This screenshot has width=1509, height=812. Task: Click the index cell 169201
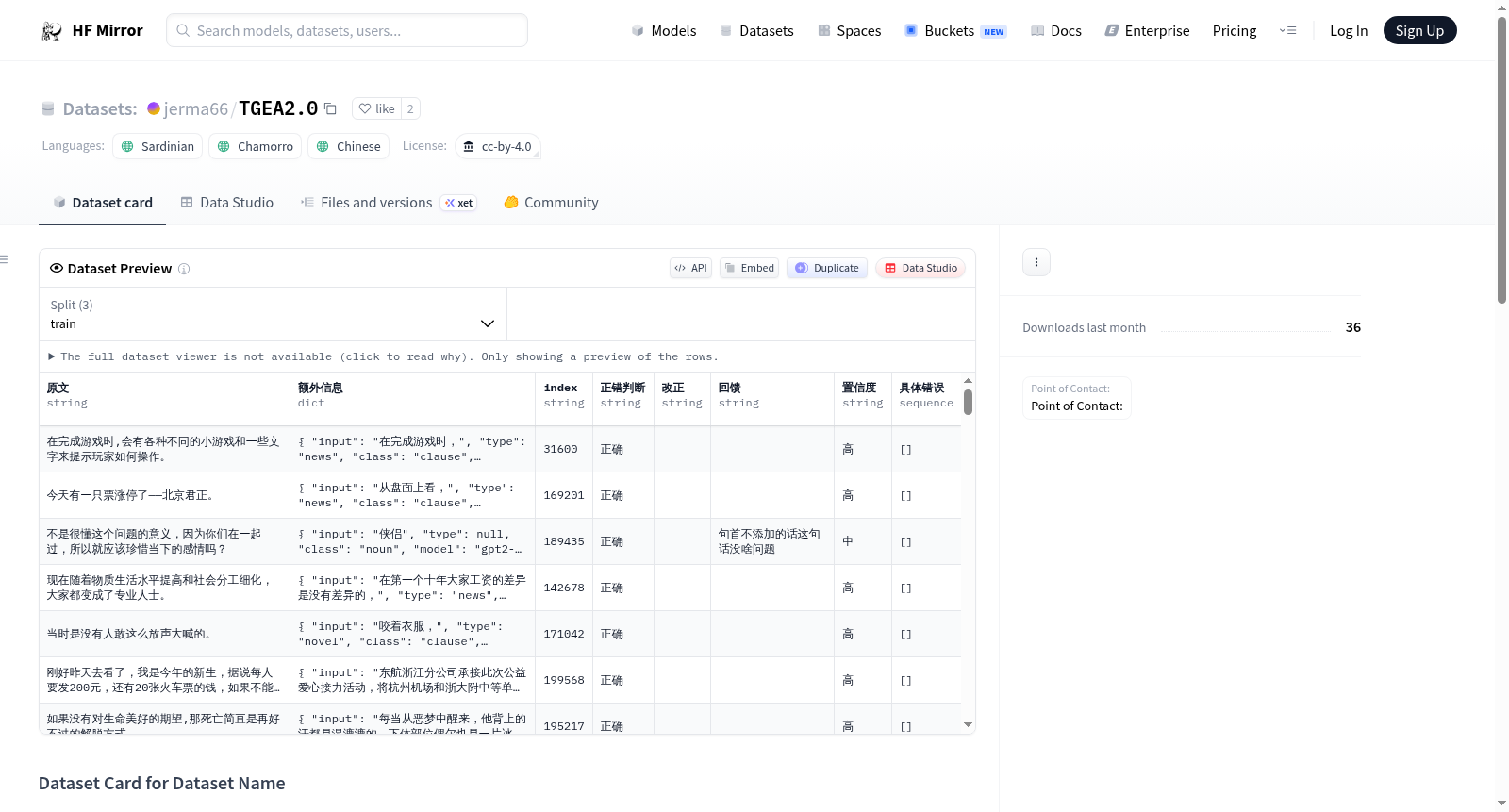coord(564,496)
